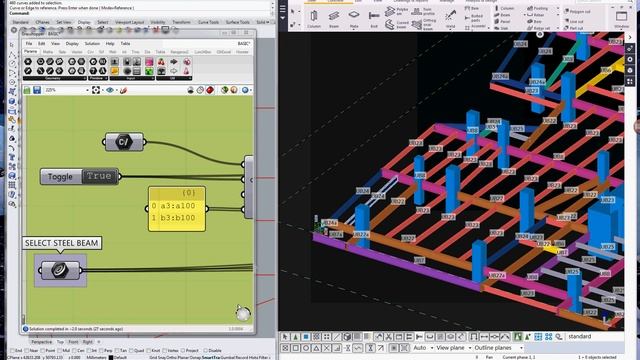
Task: Click the 'Solution completed' status message
Action: [x=76, y=329]
